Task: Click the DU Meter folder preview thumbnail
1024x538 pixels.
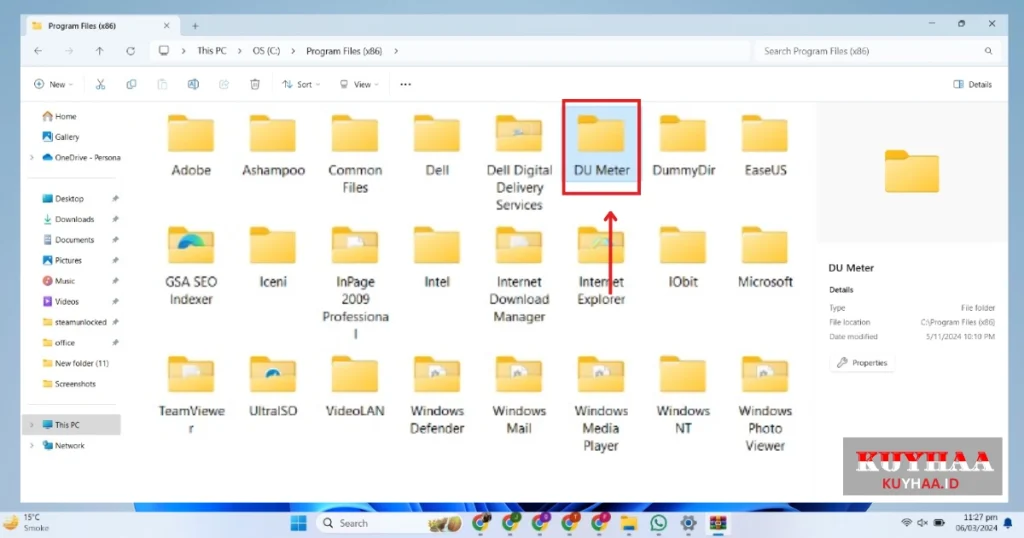Action: pyautogui.click(x=912, y=172)
